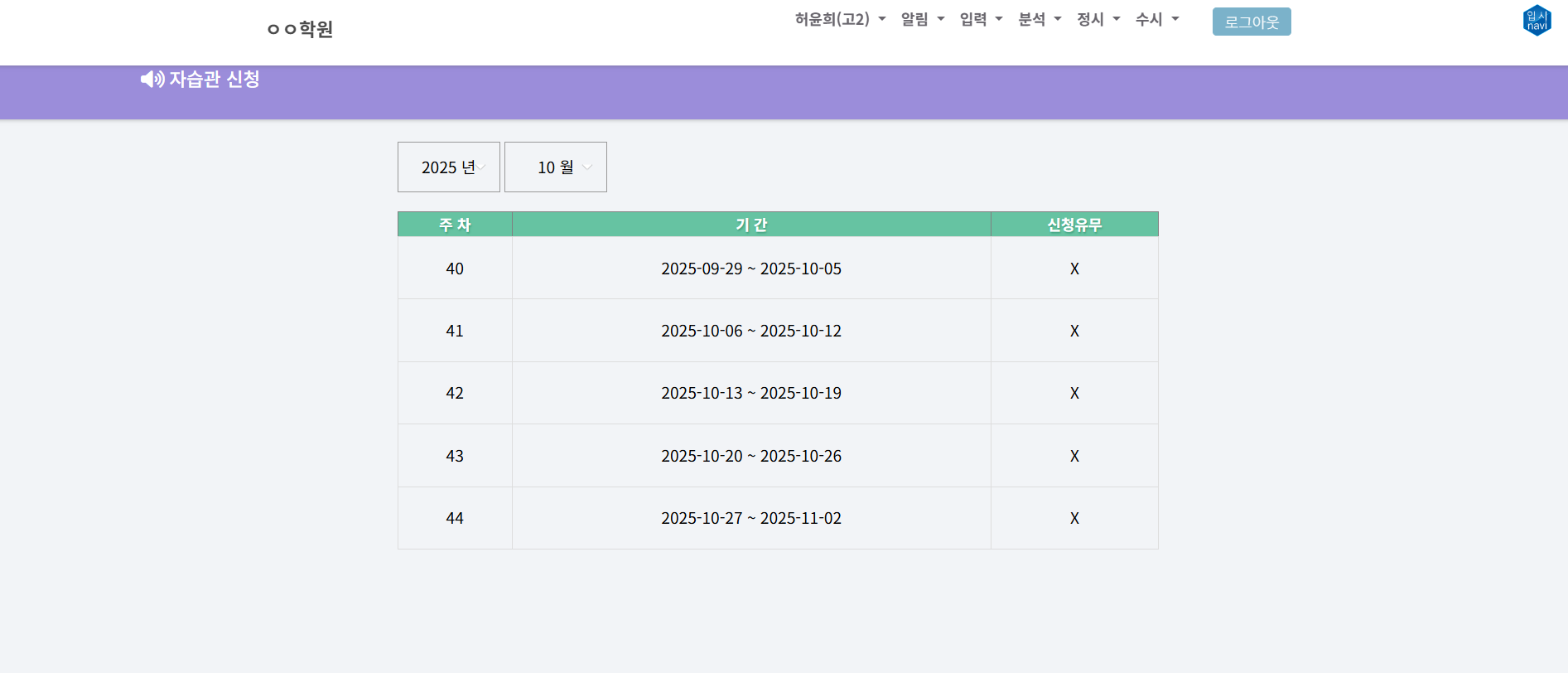1568x673 pixels.
Task: Open the 10 월 month dropdown
Action: click(x=556, y=167)
